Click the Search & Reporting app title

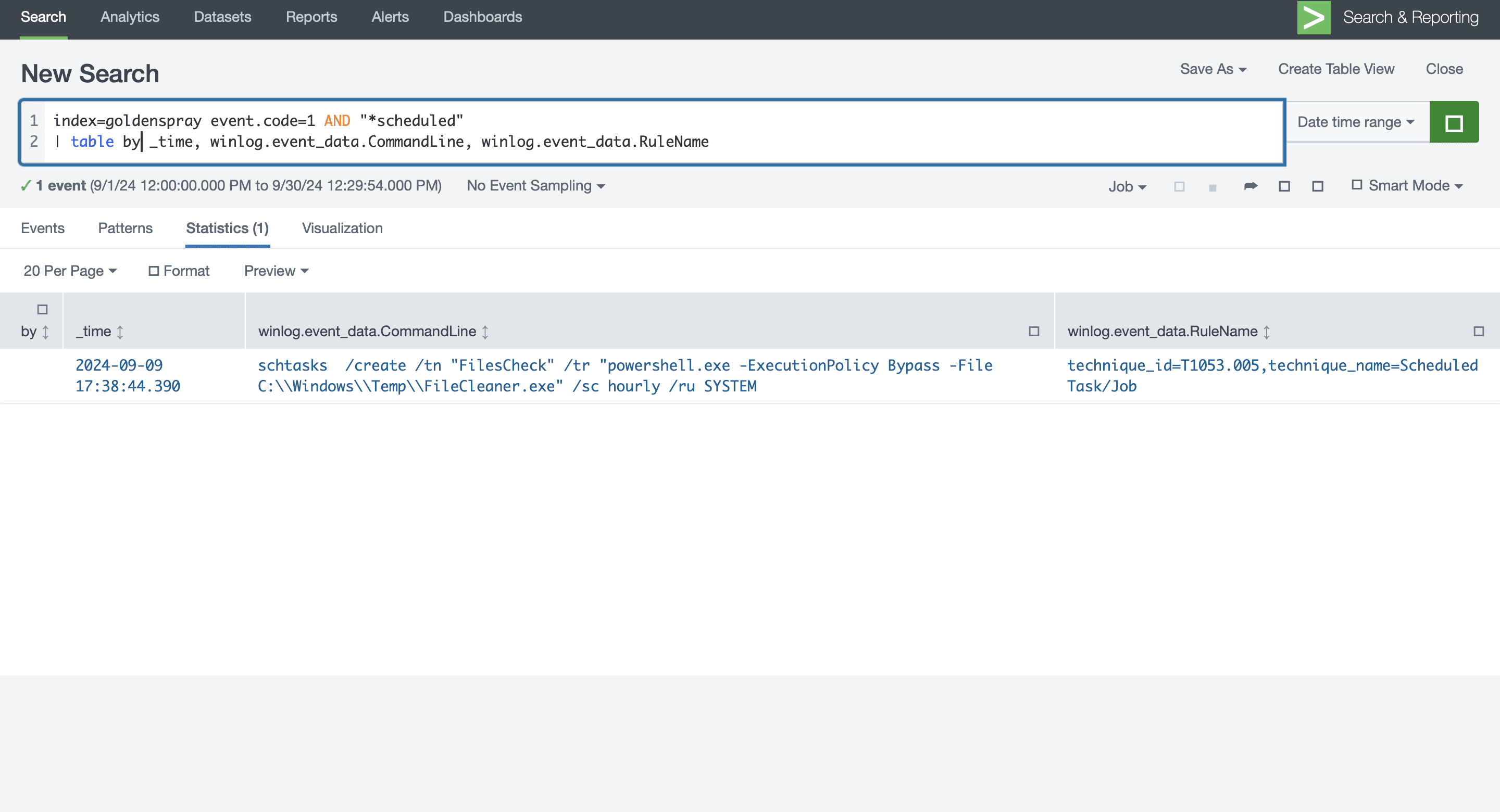[1411, 18]
